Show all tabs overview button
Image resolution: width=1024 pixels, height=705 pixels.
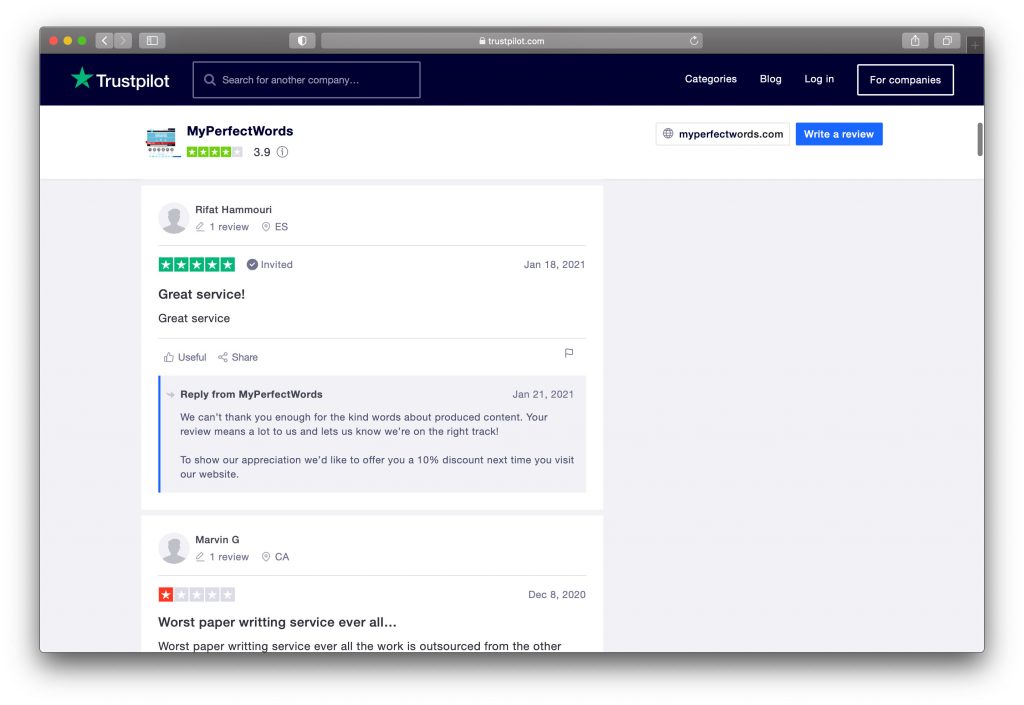pos(947,40)
